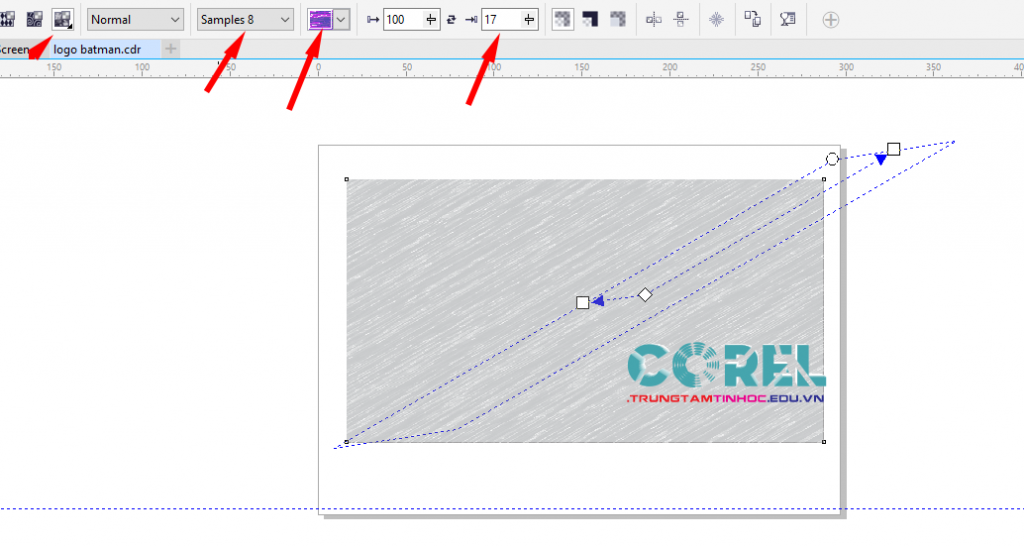Image resolution: width=1024 pixels, height=547 pixels.
Task: Click the quick customize plus button
Action: pyautogui.click(x=831, y=20)
